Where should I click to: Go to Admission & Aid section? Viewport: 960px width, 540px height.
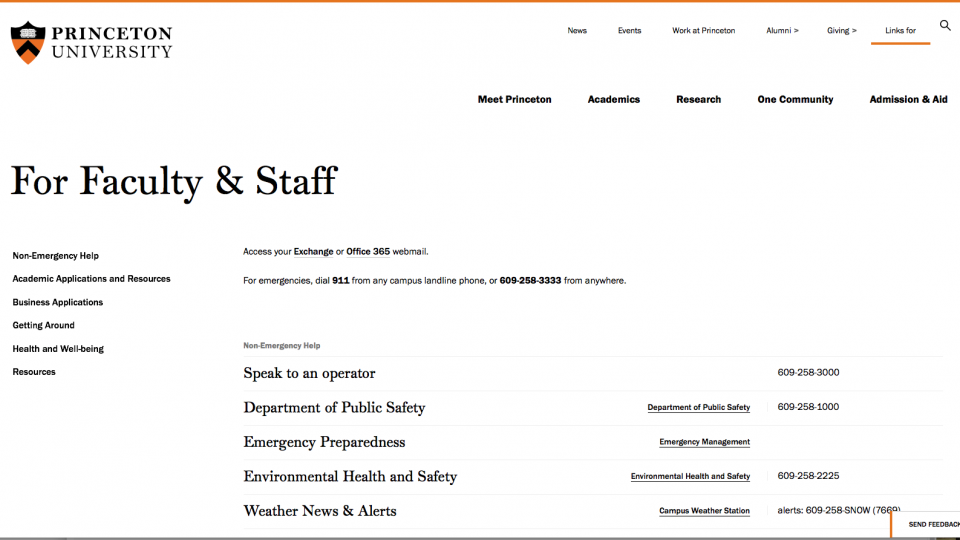pyautogui.click(x=908, y=100)
